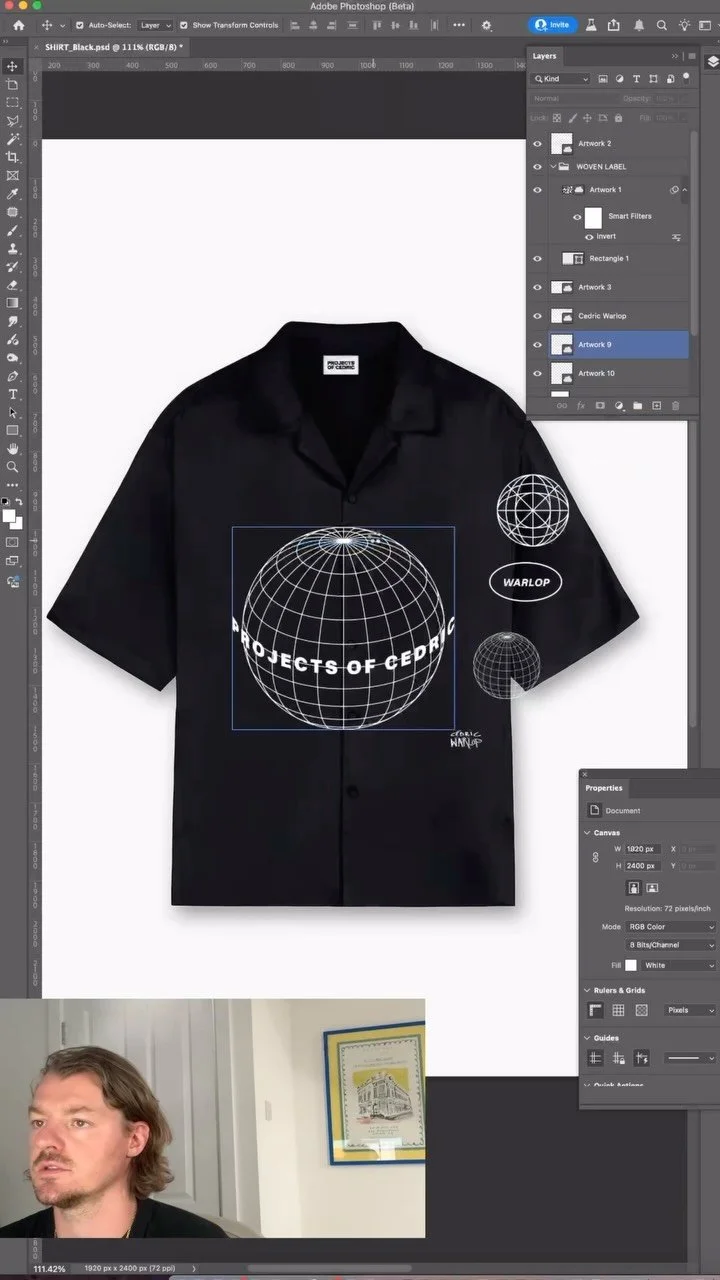This screenshot has height=1280, width=720.
Task: Toggle the Auto-Select checkbox
Action: coord(80,25)
